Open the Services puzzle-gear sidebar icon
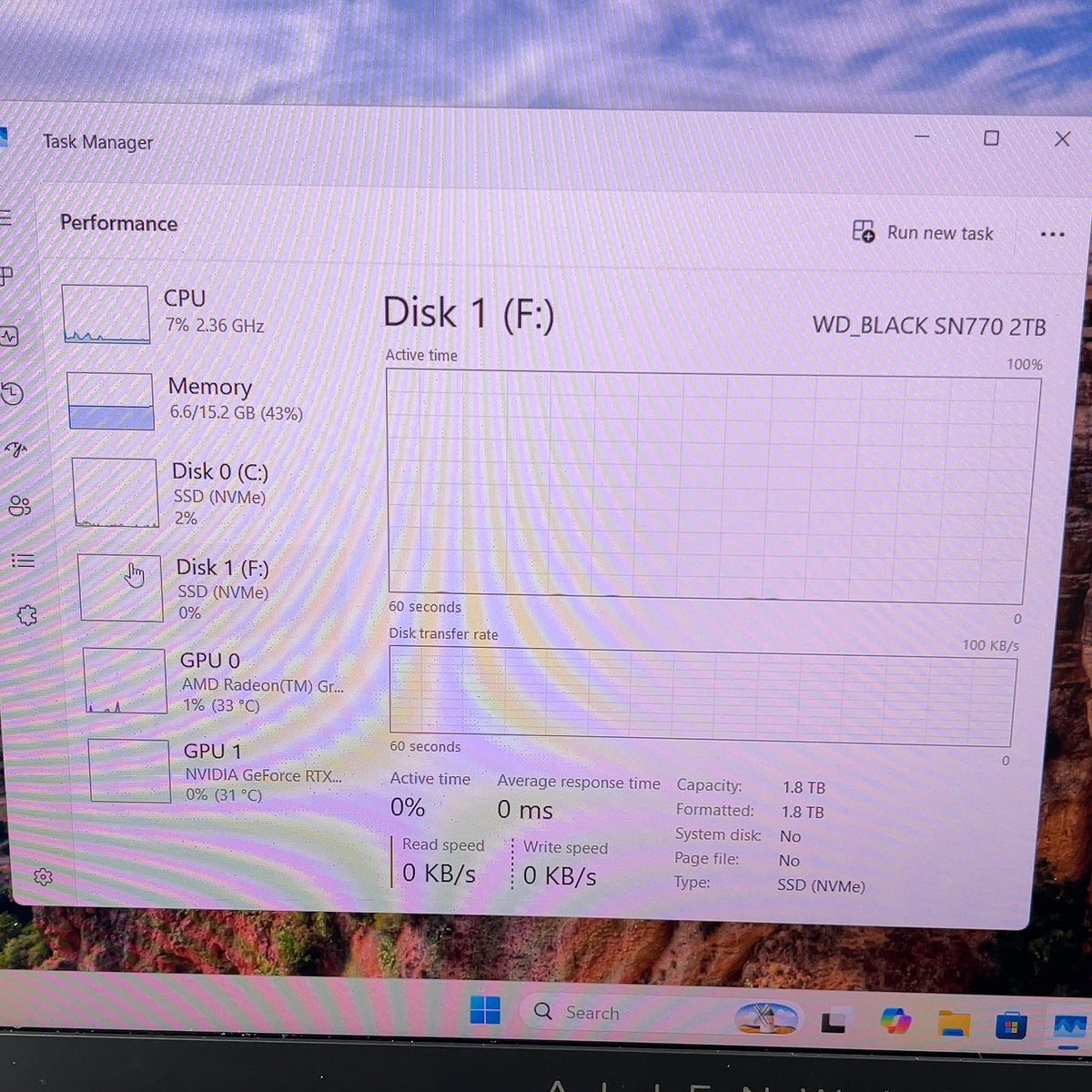Image resolution: width=1092 pixels, height=1092 pixels. coord(27,616)
